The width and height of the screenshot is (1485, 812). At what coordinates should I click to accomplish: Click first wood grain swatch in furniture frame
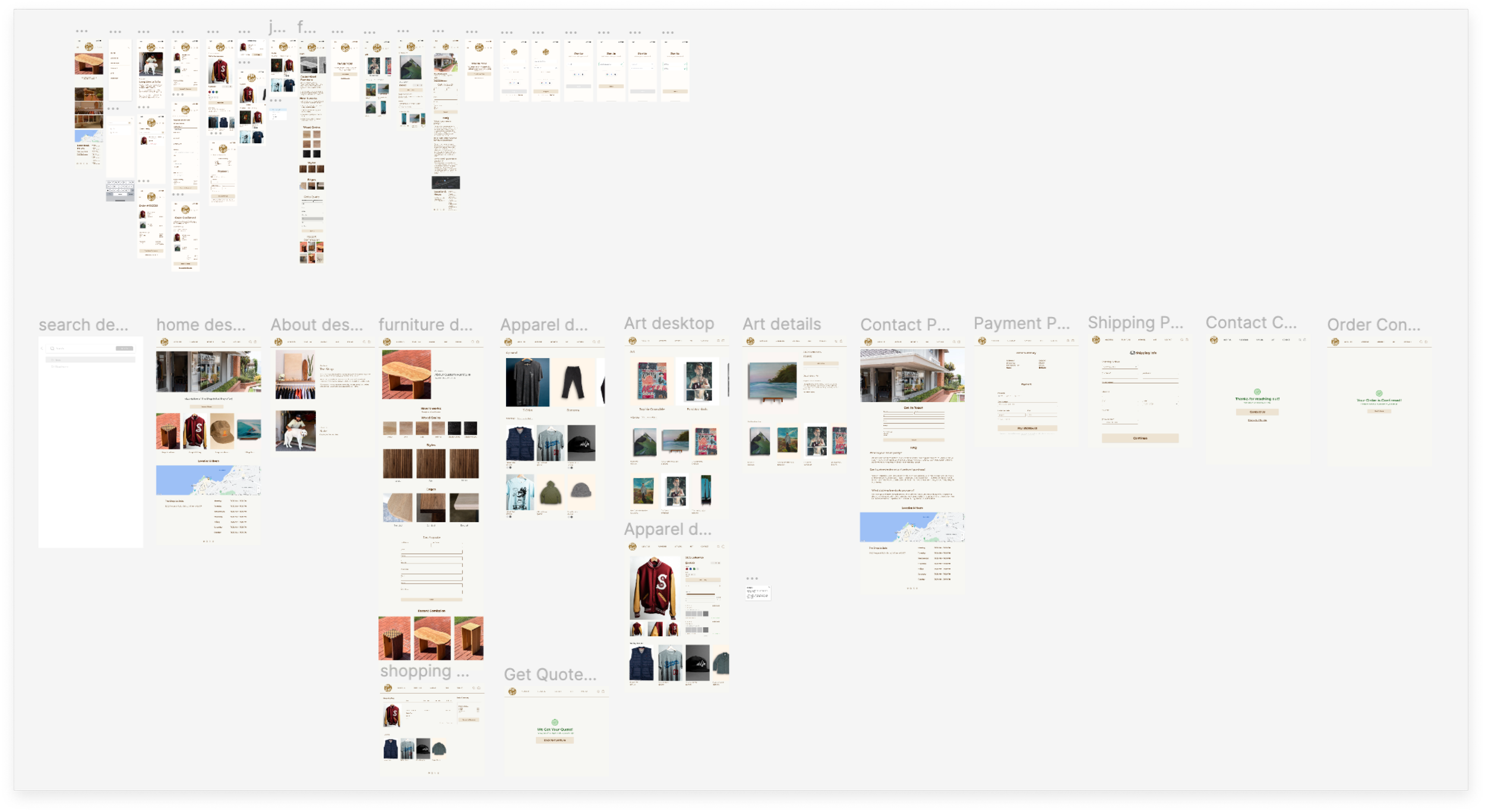tap(390, 428)
